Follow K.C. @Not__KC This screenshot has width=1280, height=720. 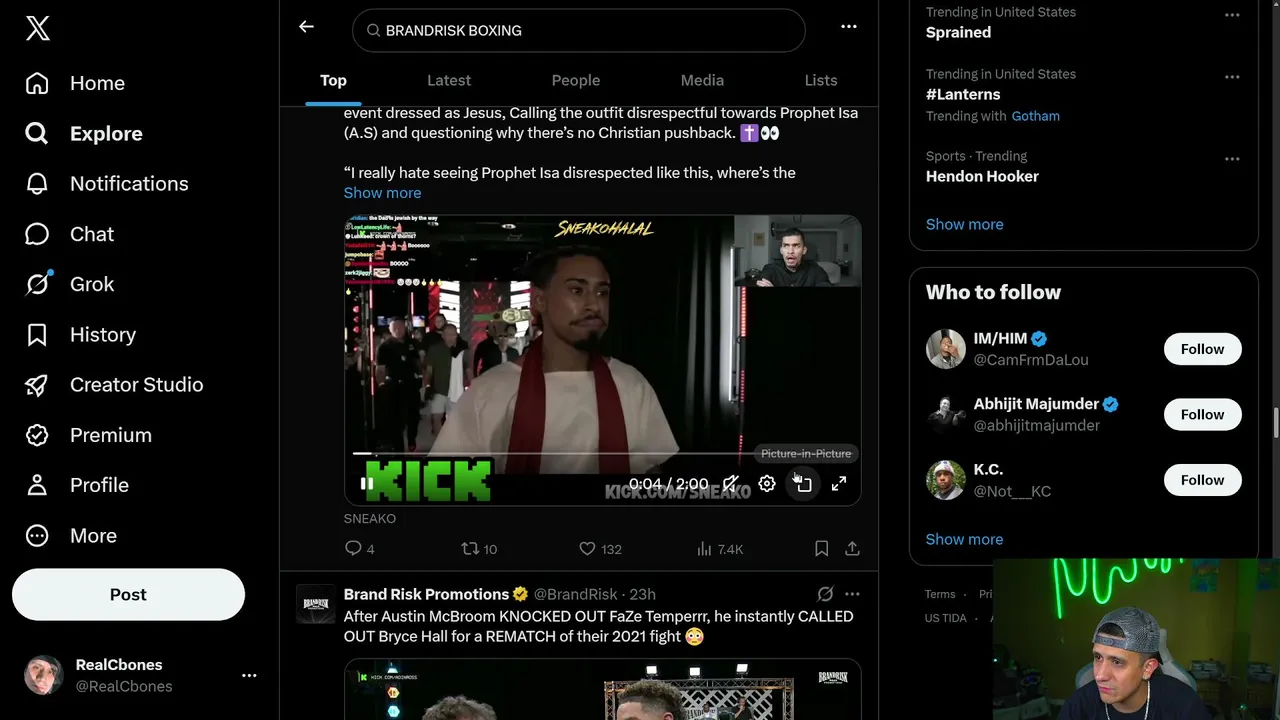(x=1202, y=480)
